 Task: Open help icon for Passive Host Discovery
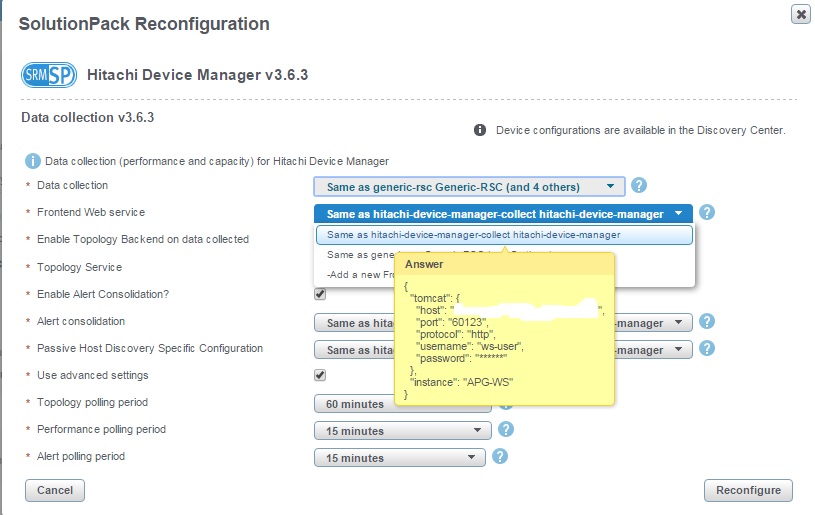(706, 348)
